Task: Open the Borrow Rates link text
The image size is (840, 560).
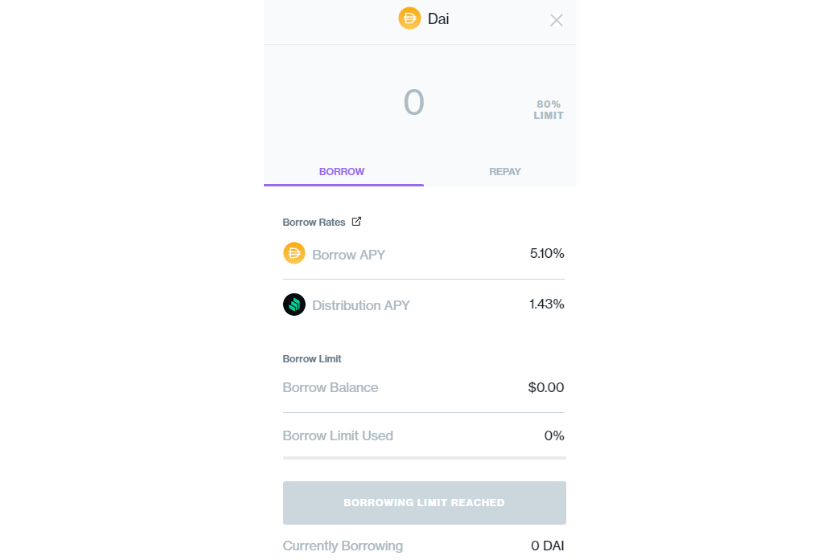Action: [x=314, y=222]
